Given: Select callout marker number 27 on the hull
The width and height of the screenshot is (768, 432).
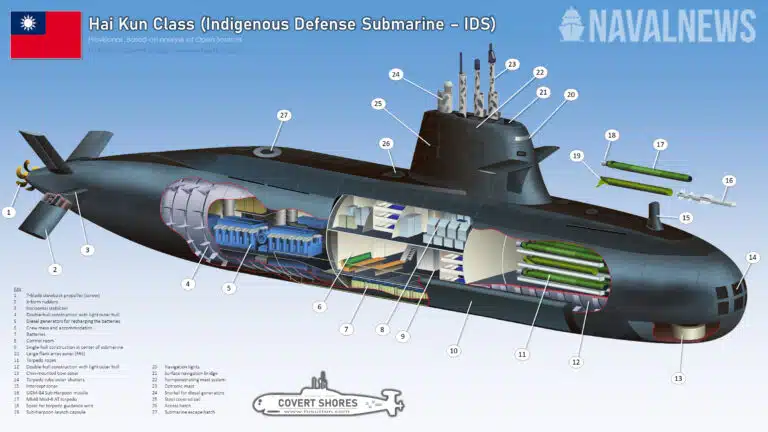Looking at the screenshot, I should 284,116.
